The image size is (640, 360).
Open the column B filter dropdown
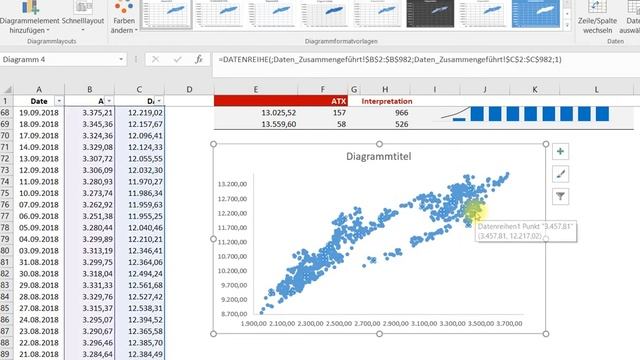point(109,101)
